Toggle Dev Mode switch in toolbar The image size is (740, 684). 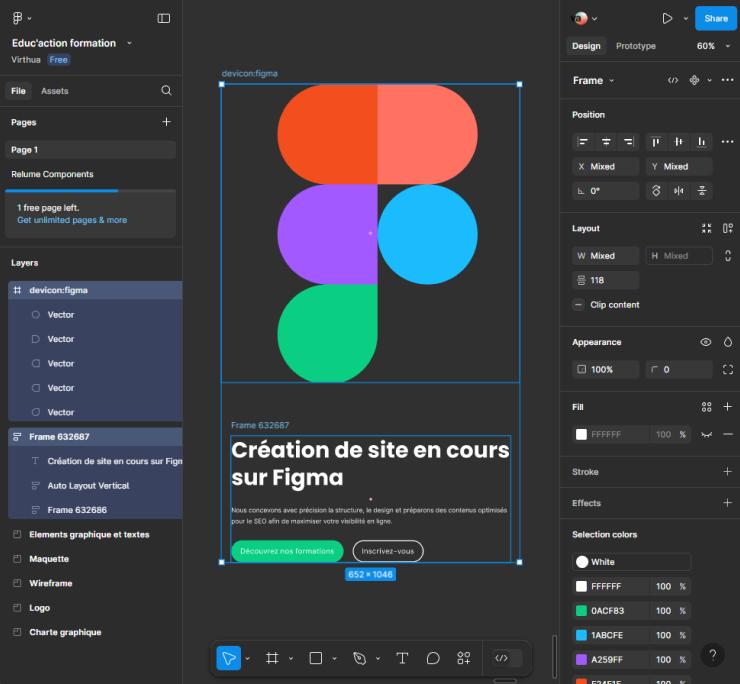tap(507, 658)
